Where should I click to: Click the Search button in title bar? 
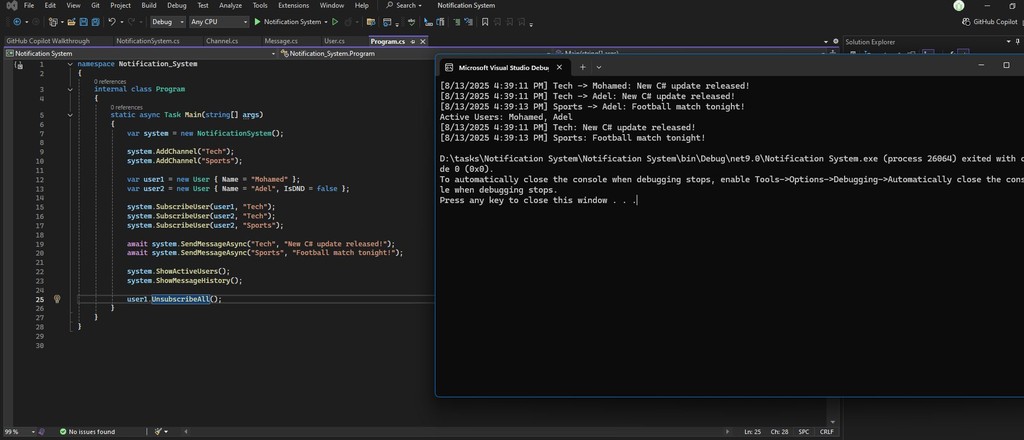pos(401,5)
